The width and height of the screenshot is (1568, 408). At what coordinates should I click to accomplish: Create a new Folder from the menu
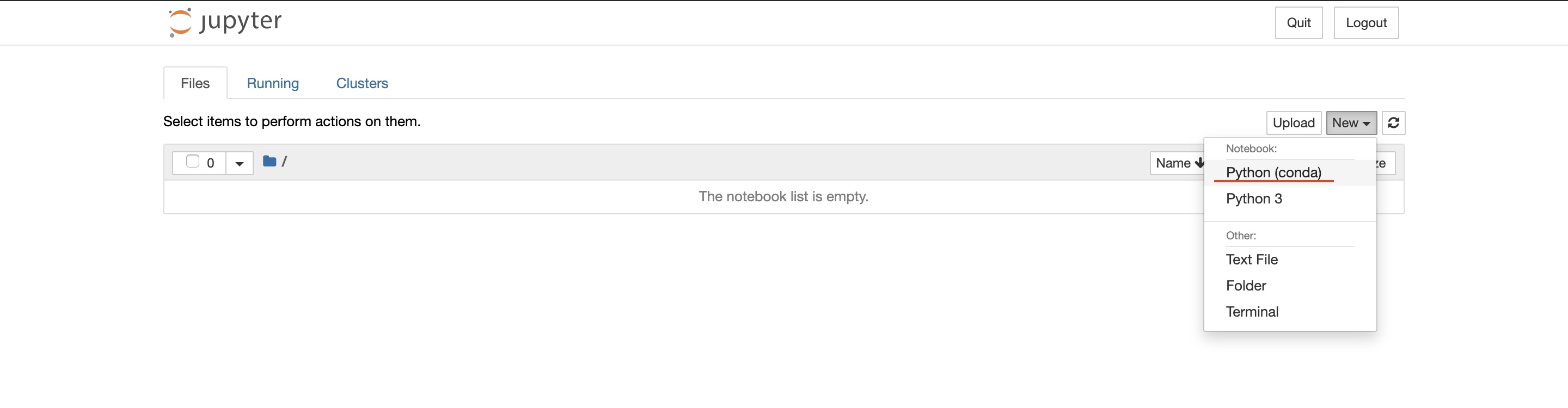coord(1245,285)
